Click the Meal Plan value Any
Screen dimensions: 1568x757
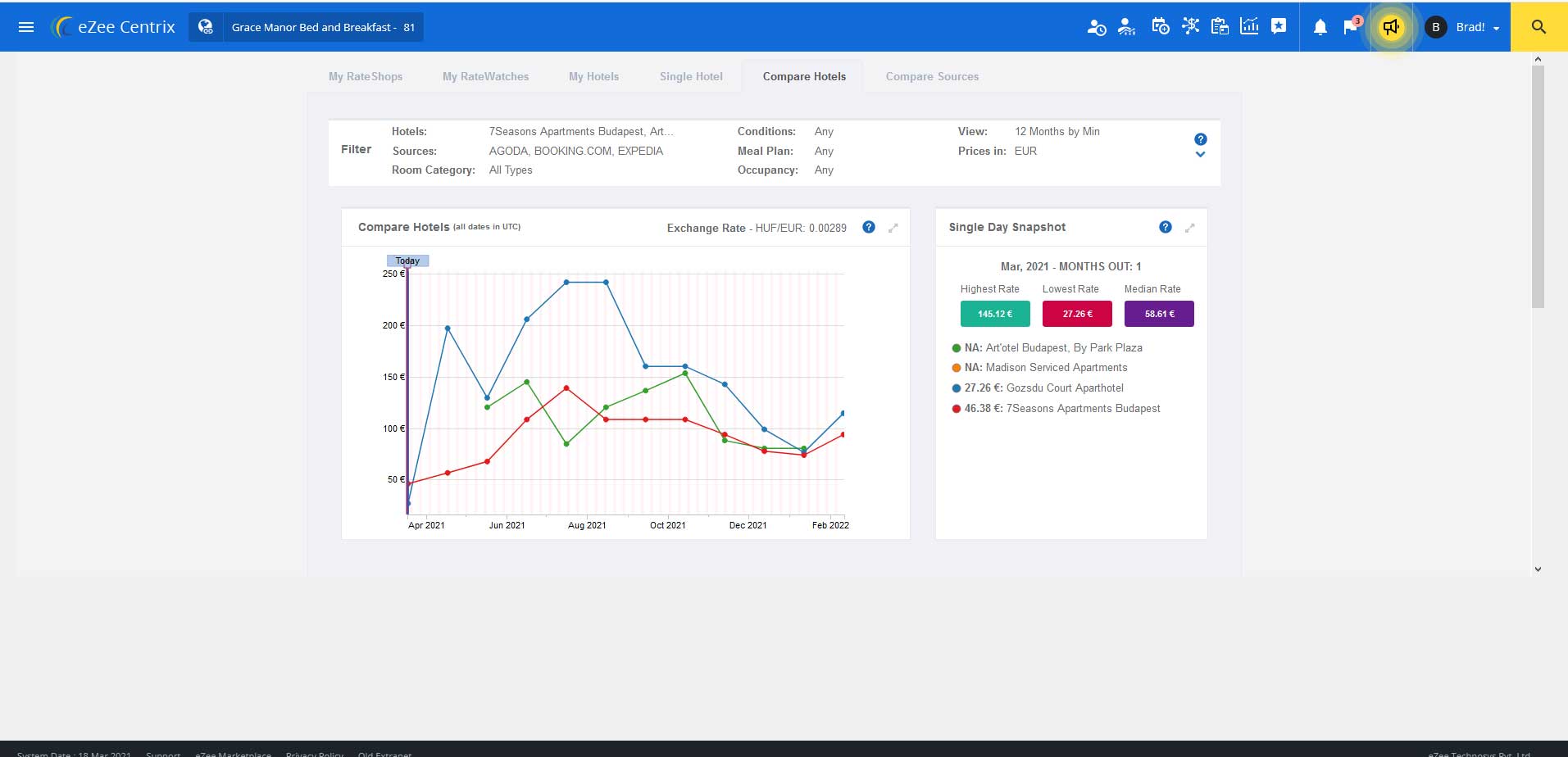[824, 151]
